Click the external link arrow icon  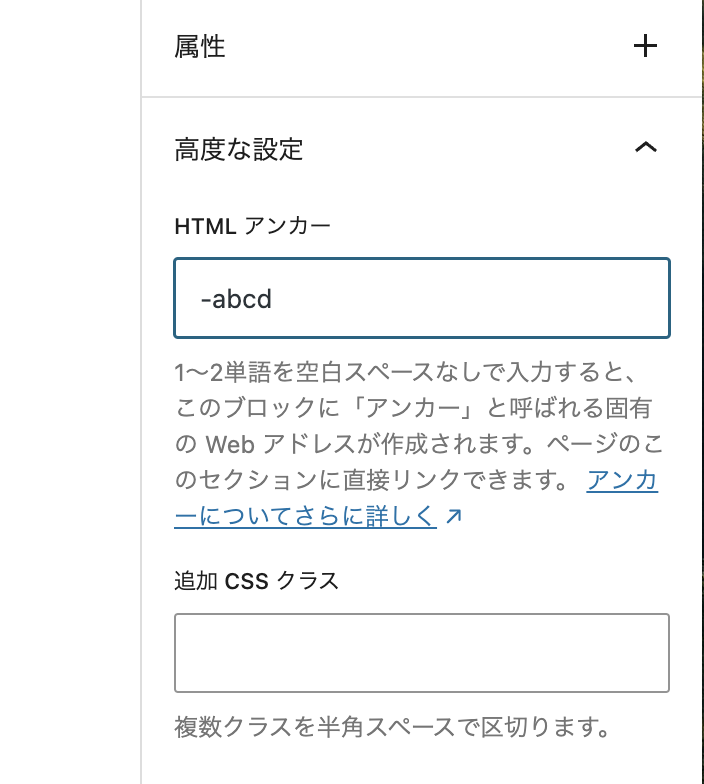(x=453, y=517)
